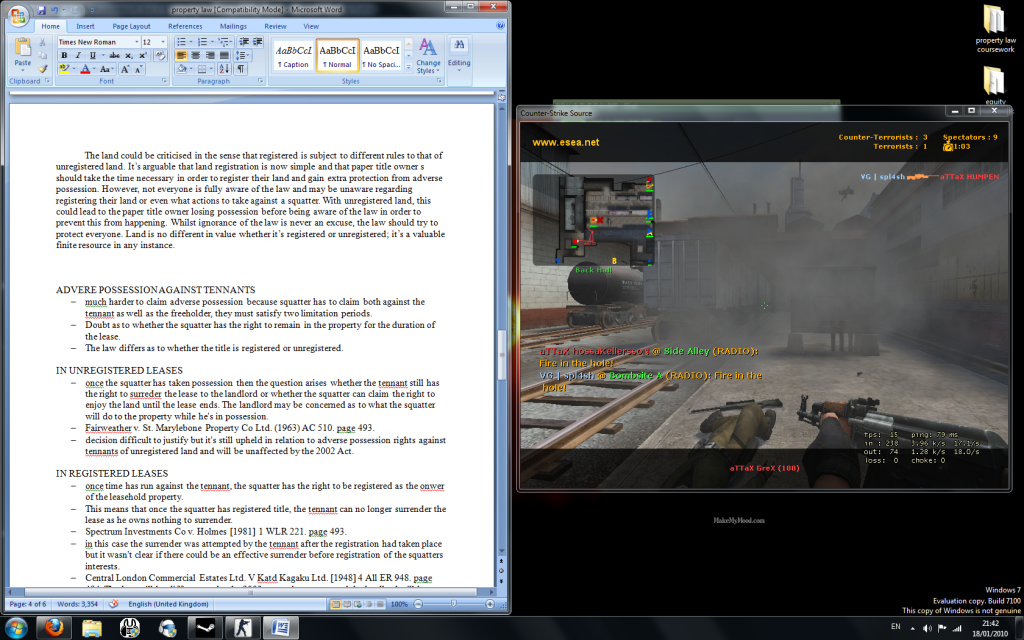Switch to the Insert tab
The image size is (1024, 640).
coord(85,26)
